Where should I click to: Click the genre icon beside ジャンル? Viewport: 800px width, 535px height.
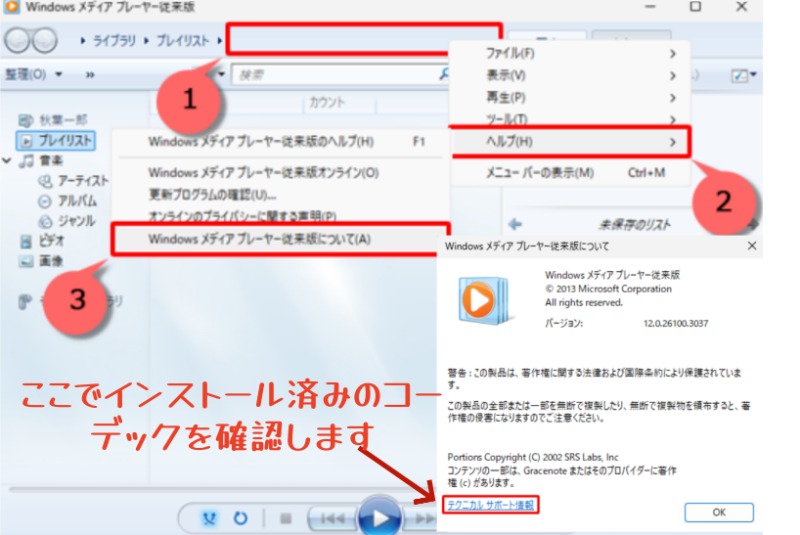(x=45, y=221)
